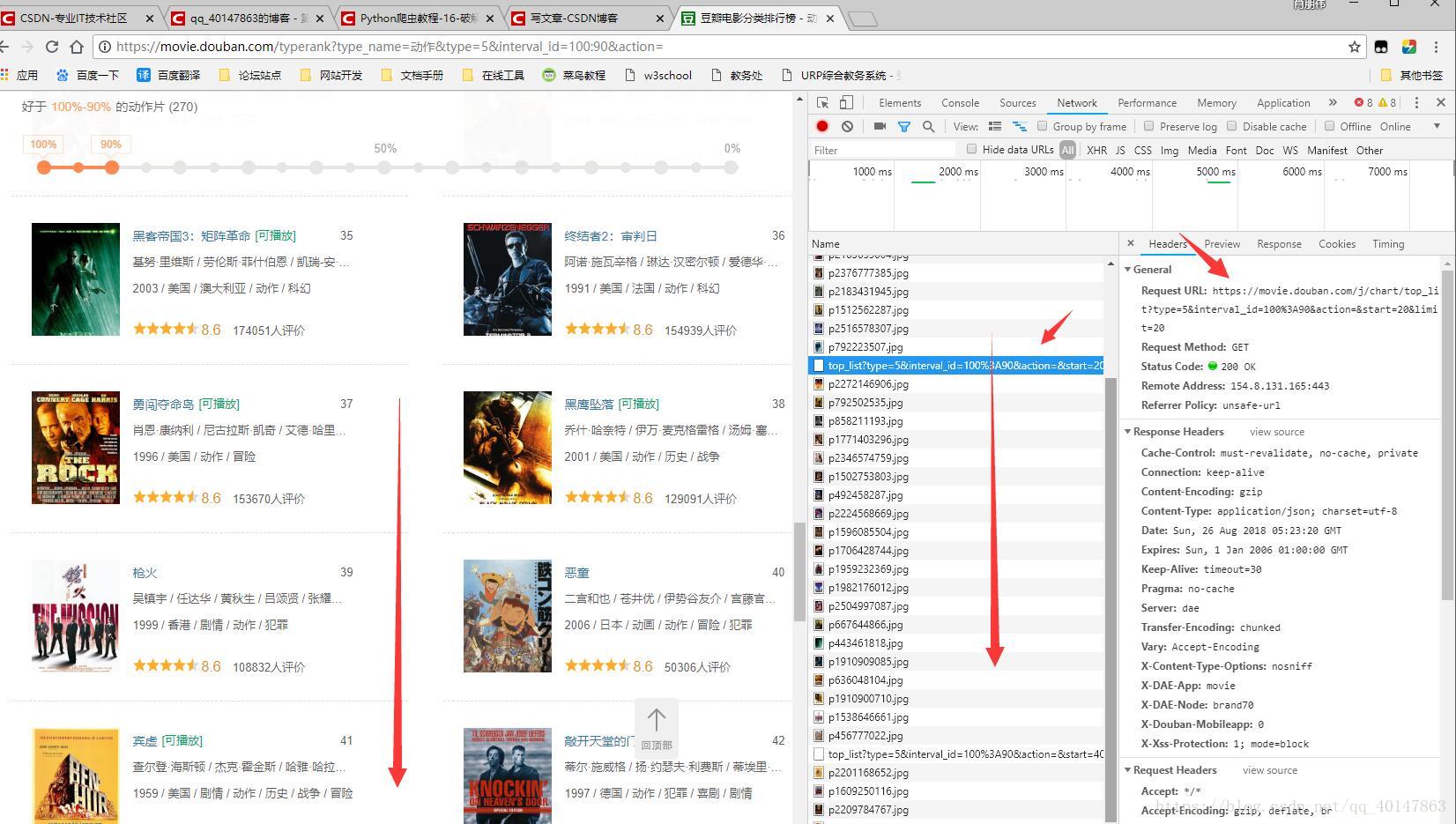Click the red error count badge
This screenshot has width=1456, height=824.
pyautogui.click(x=1363, y=102)
